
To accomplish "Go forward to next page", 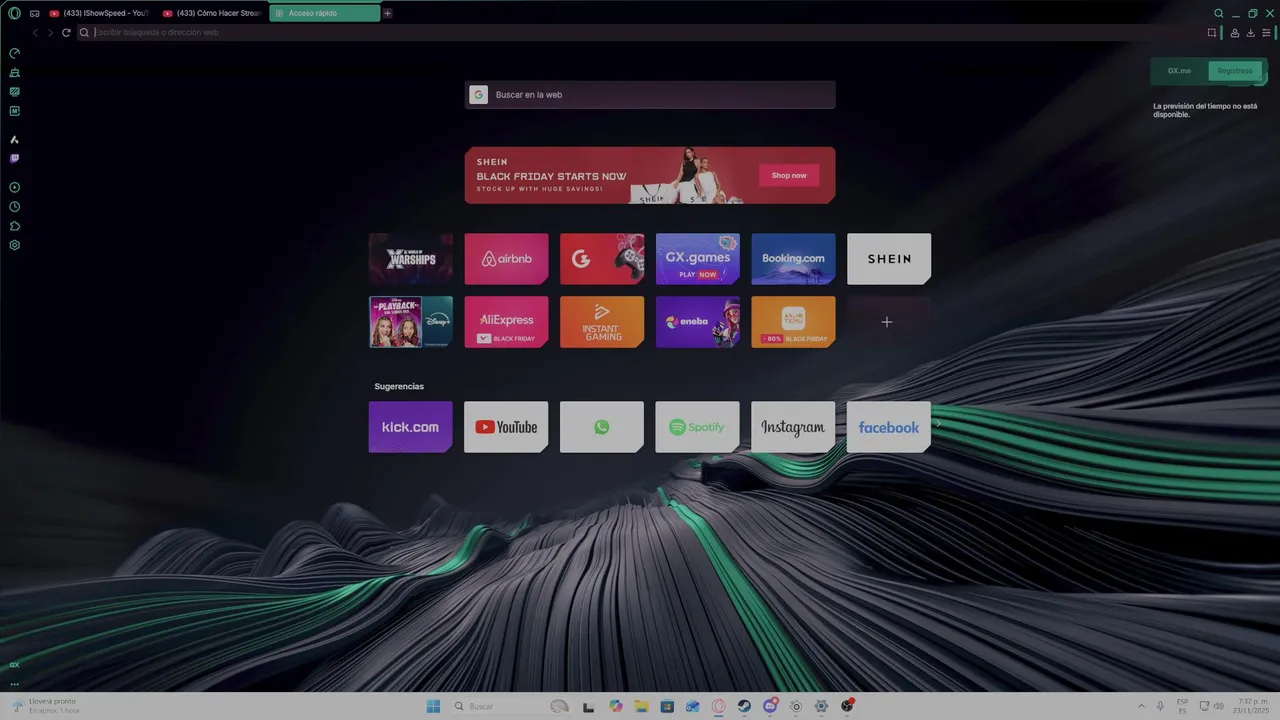I will point(50,32).
